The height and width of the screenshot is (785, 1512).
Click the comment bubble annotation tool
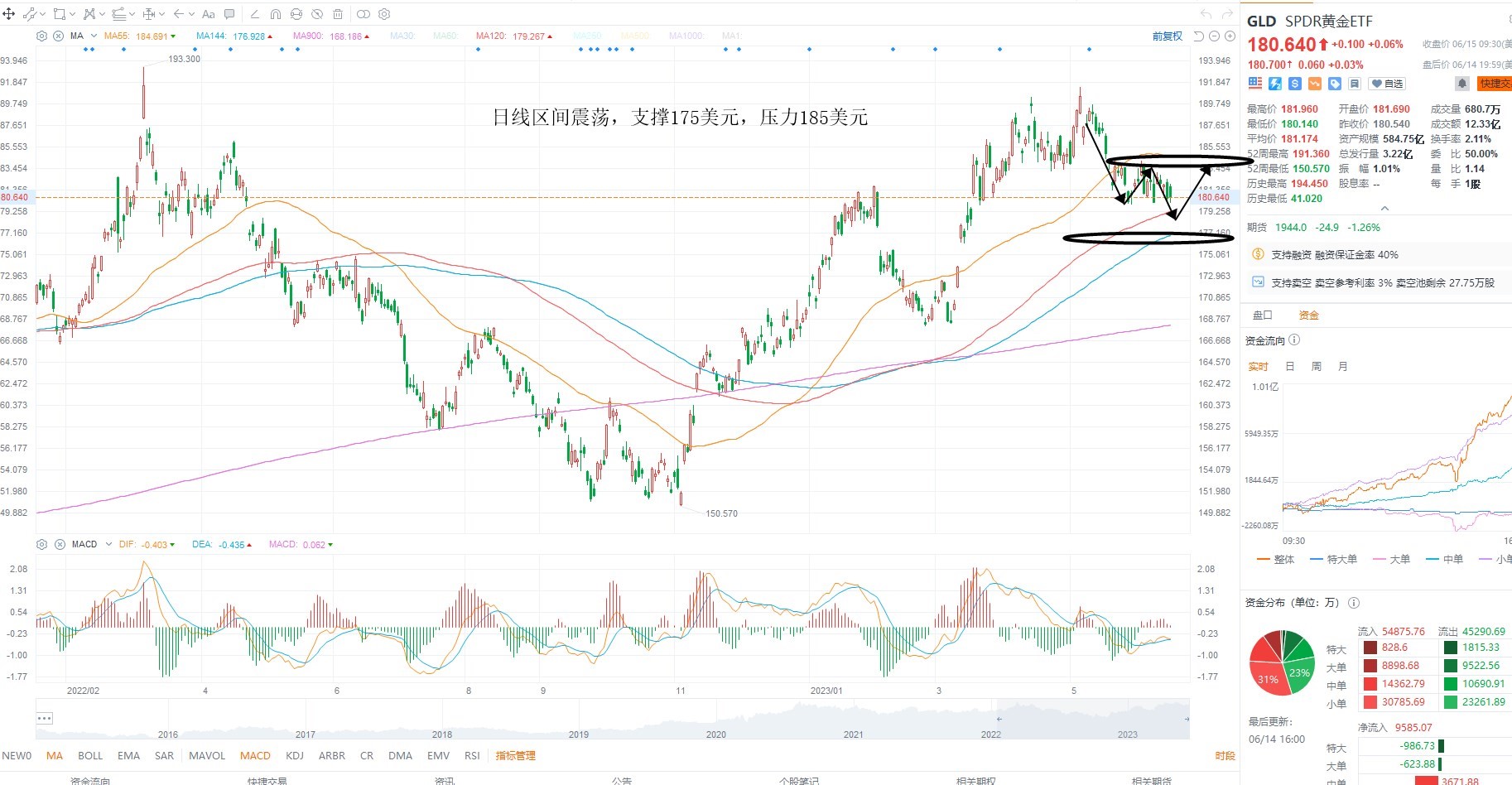[229, 14]
